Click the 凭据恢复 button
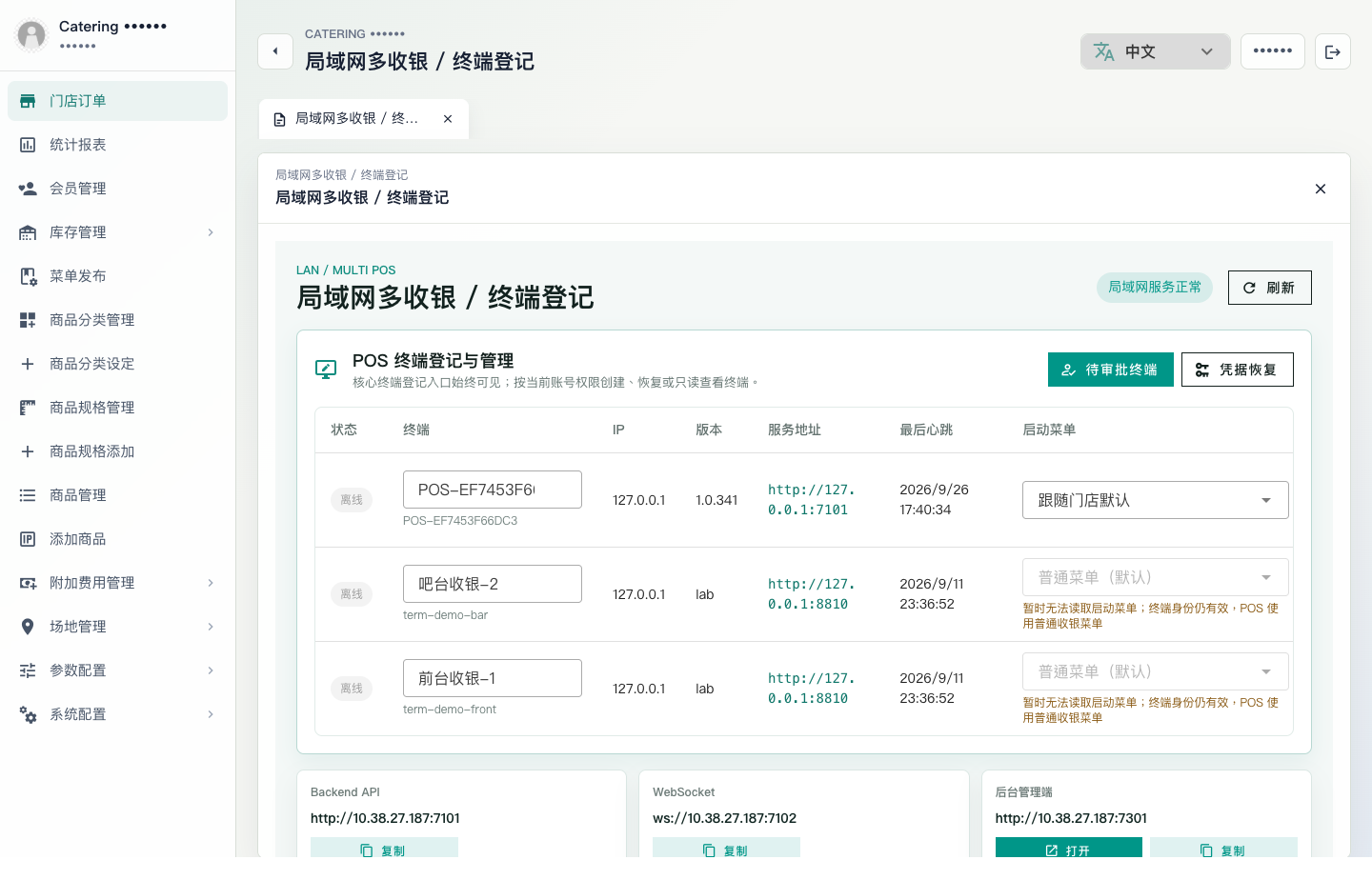1372x880 pixels. click(x=1238, y=370)
